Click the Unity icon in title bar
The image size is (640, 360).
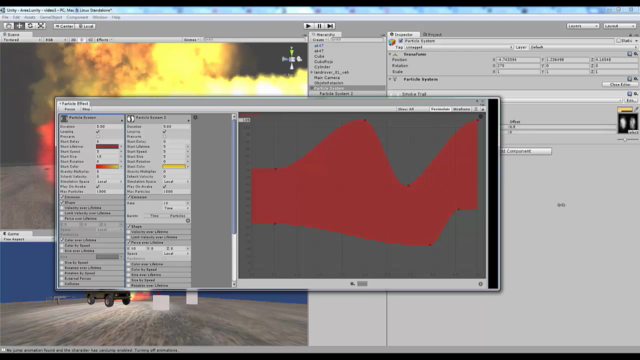tap(3, 10)
